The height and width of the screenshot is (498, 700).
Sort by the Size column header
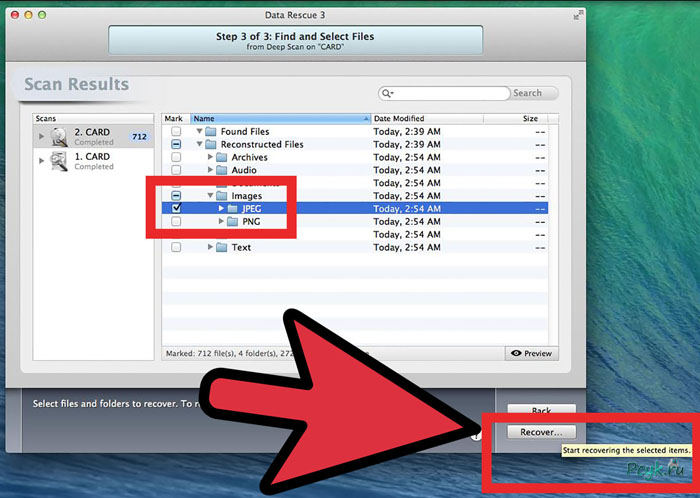pos(516,119)
